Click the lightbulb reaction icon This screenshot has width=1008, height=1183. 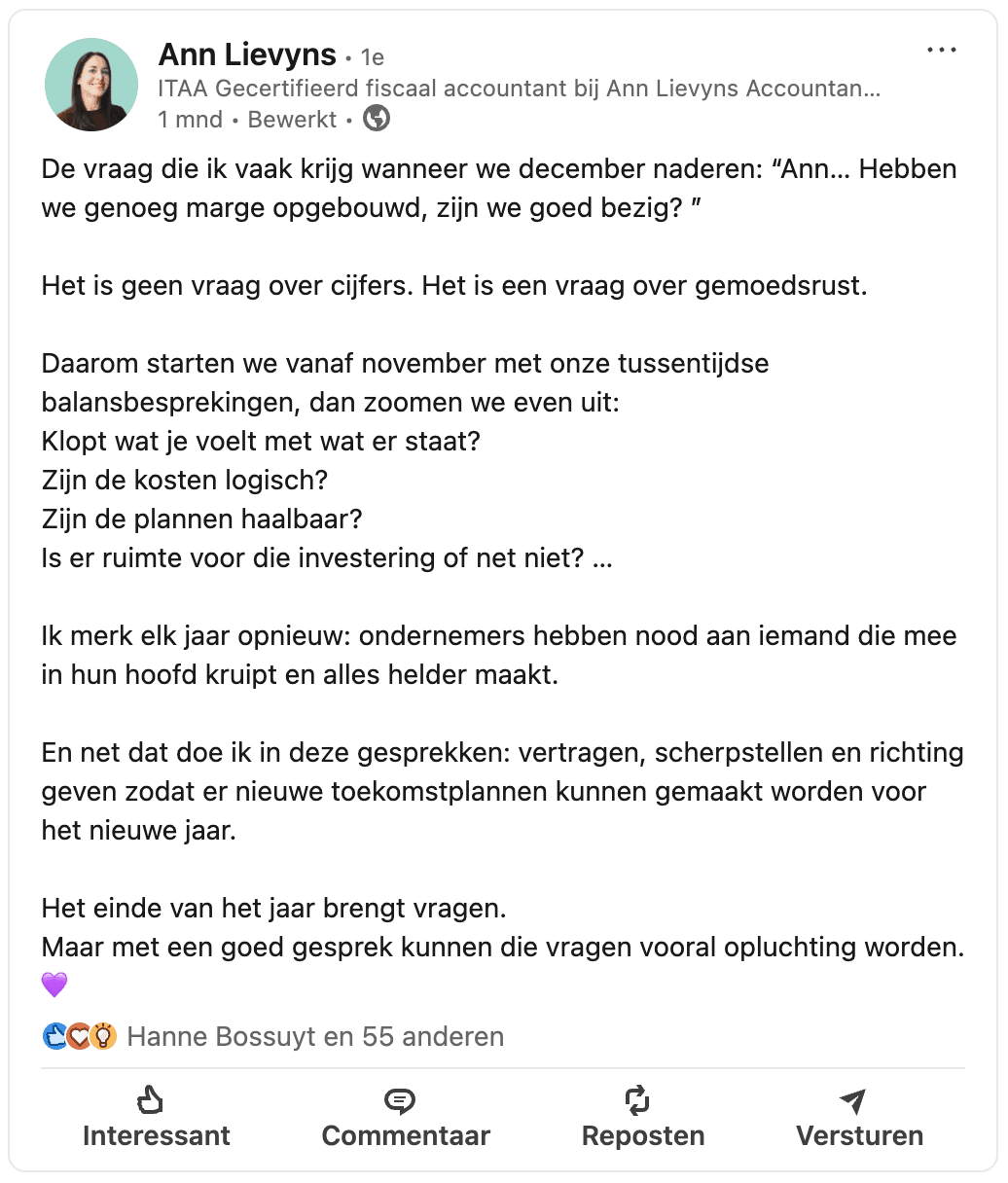(103, 1036)
